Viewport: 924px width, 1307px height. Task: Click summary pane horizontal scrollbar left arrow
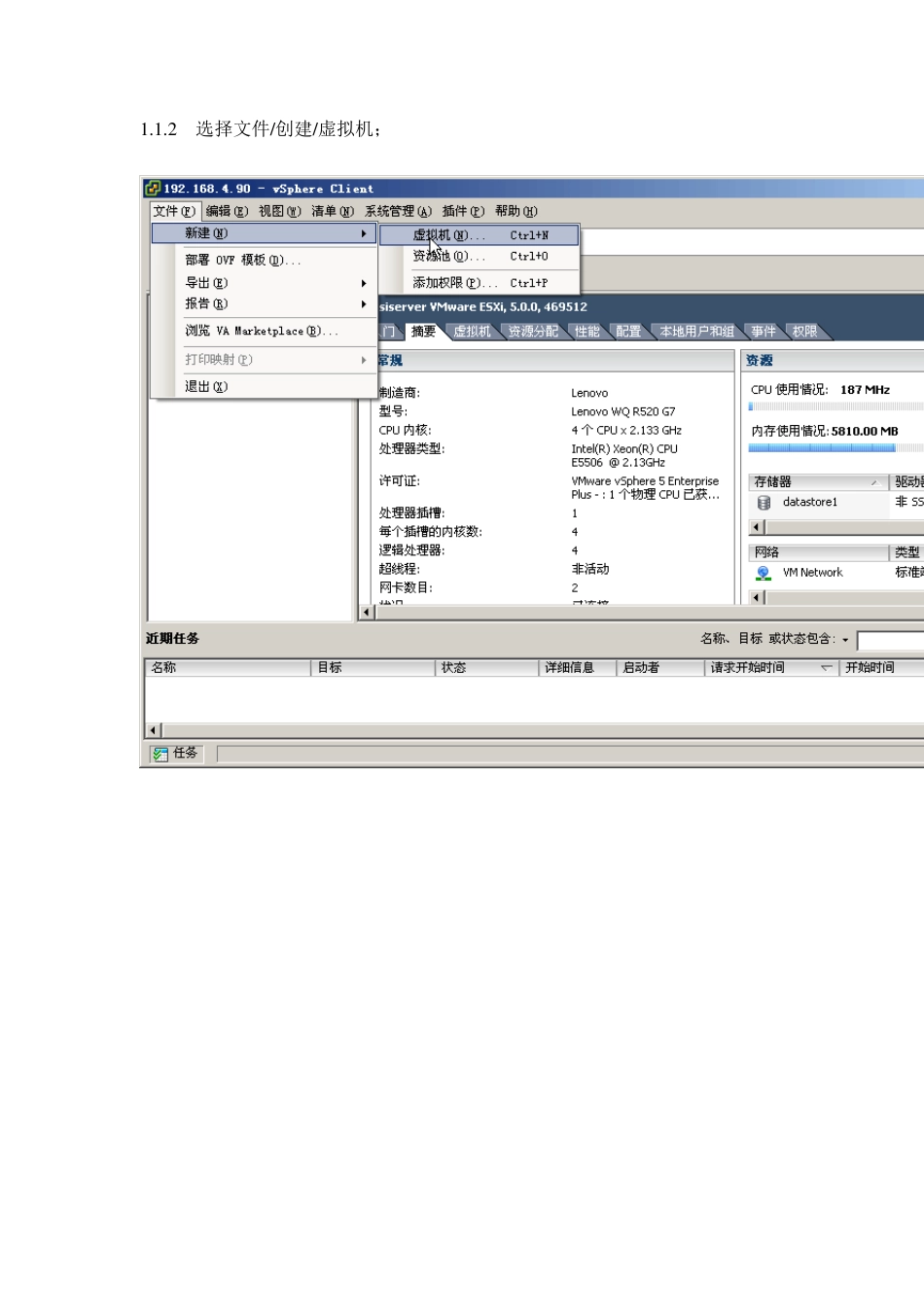click(x=367, y=613)
